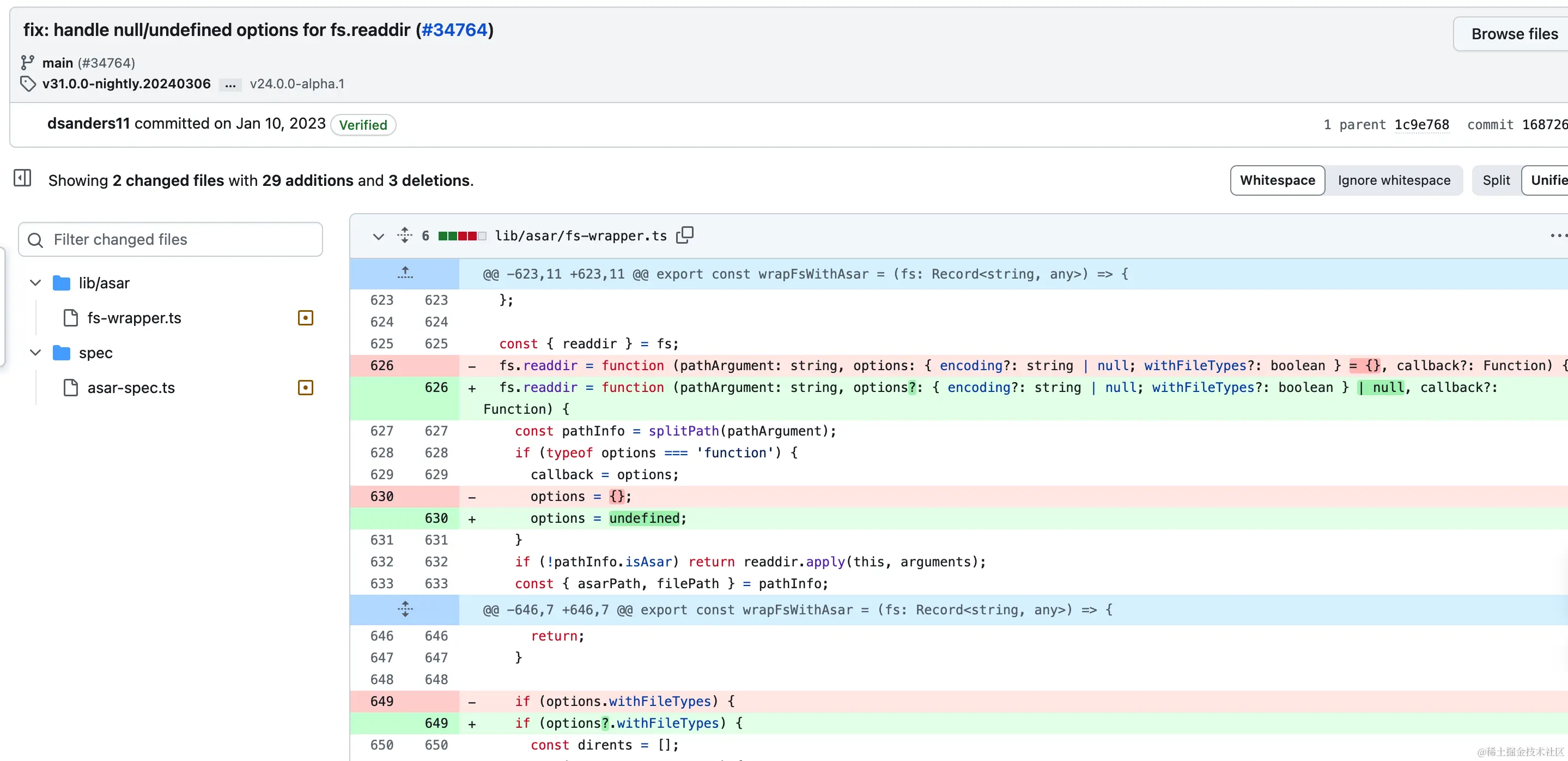Expand all lines icon in file header
Viewport: 1568px width, 761px height.
pyautogui.click(x=405, y=235)
